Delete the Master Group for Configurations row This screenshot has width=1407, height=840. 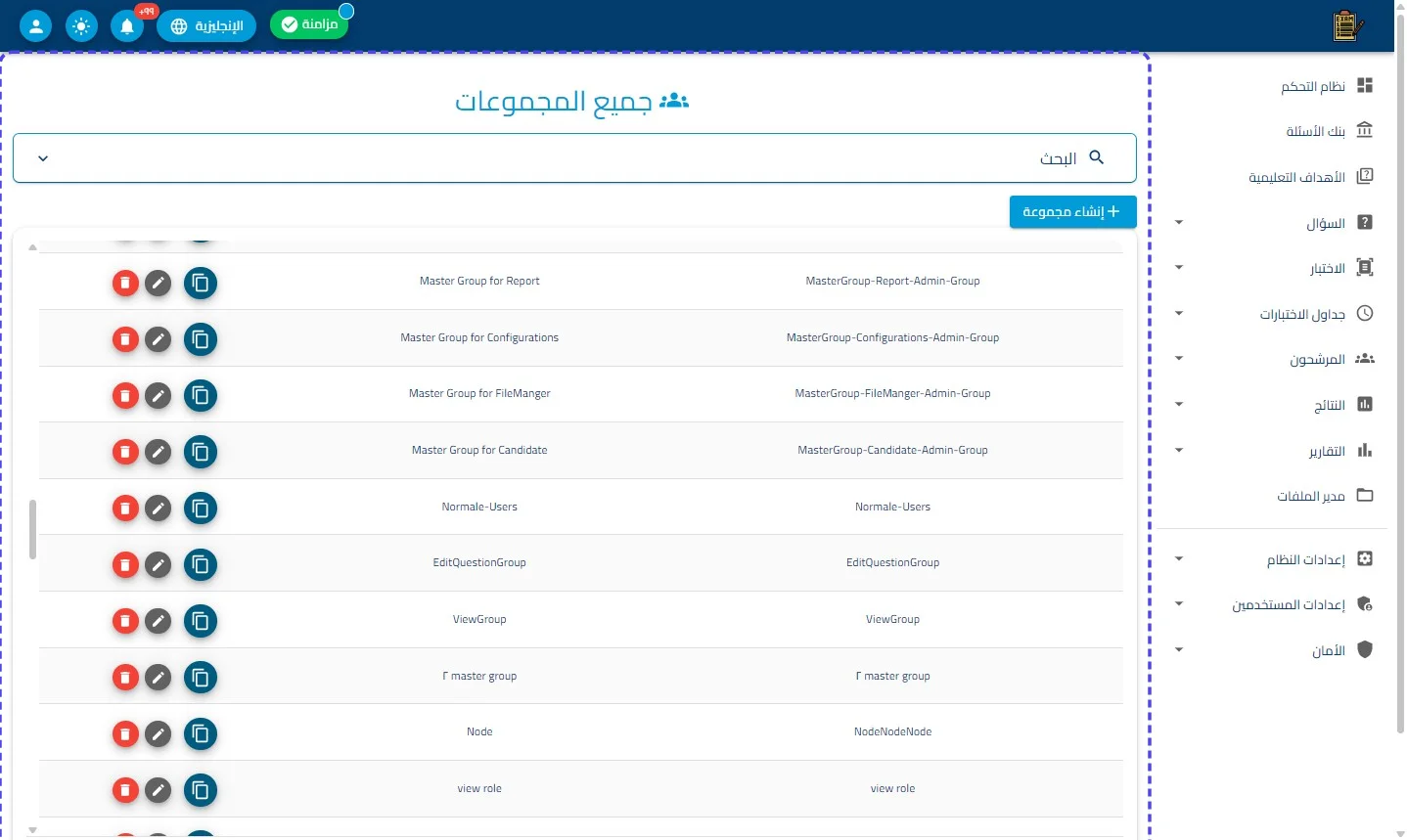[x=125, y=340]
